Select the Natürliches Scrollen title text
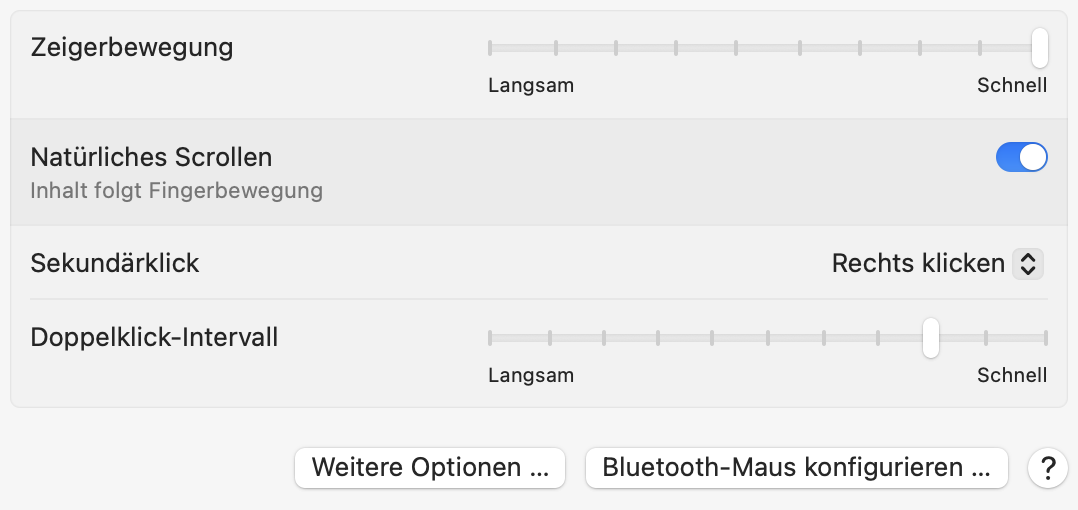The image size is (1078, 510). [x=151, y=157]
